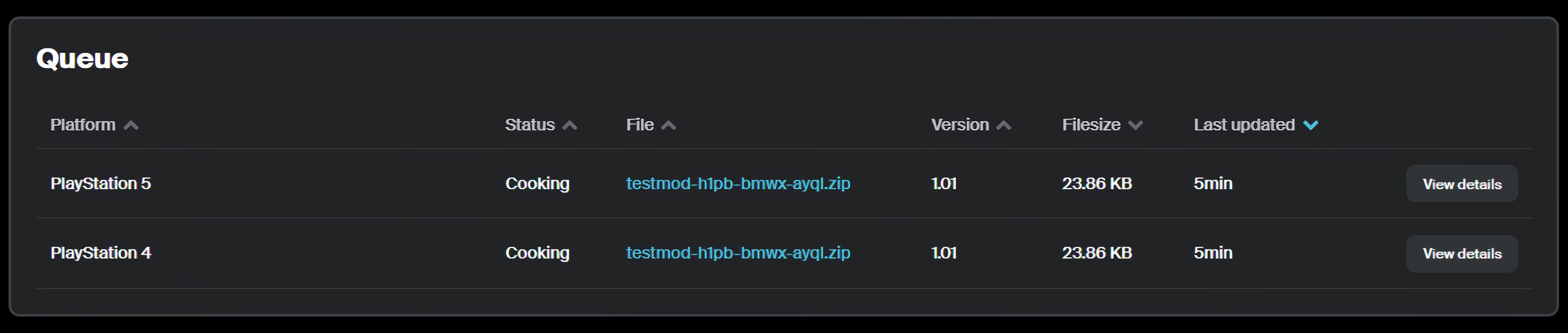
Task: Click the Filesize column down chevron
Action: 1135,125
